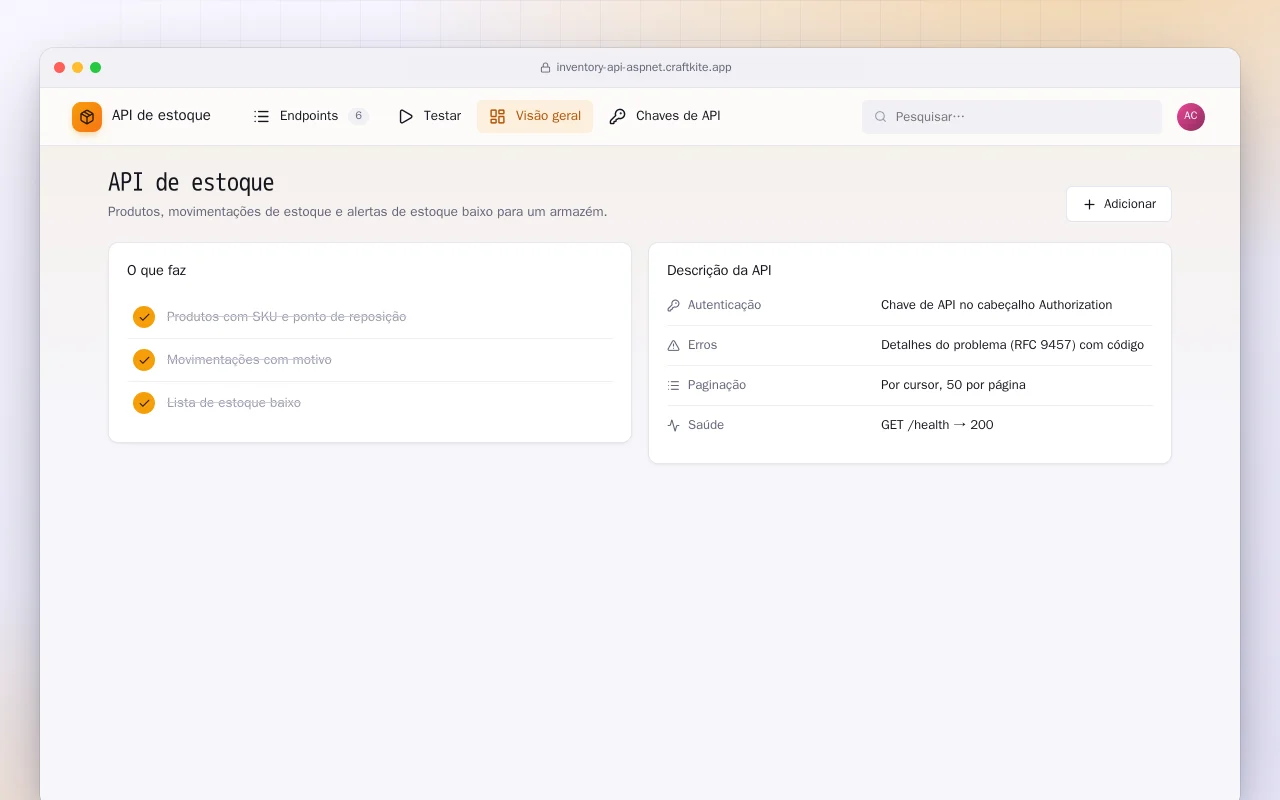This screenshot has width=1280, height=800.
Task: Open the Chaves de API tab
Action: point(665,116)
